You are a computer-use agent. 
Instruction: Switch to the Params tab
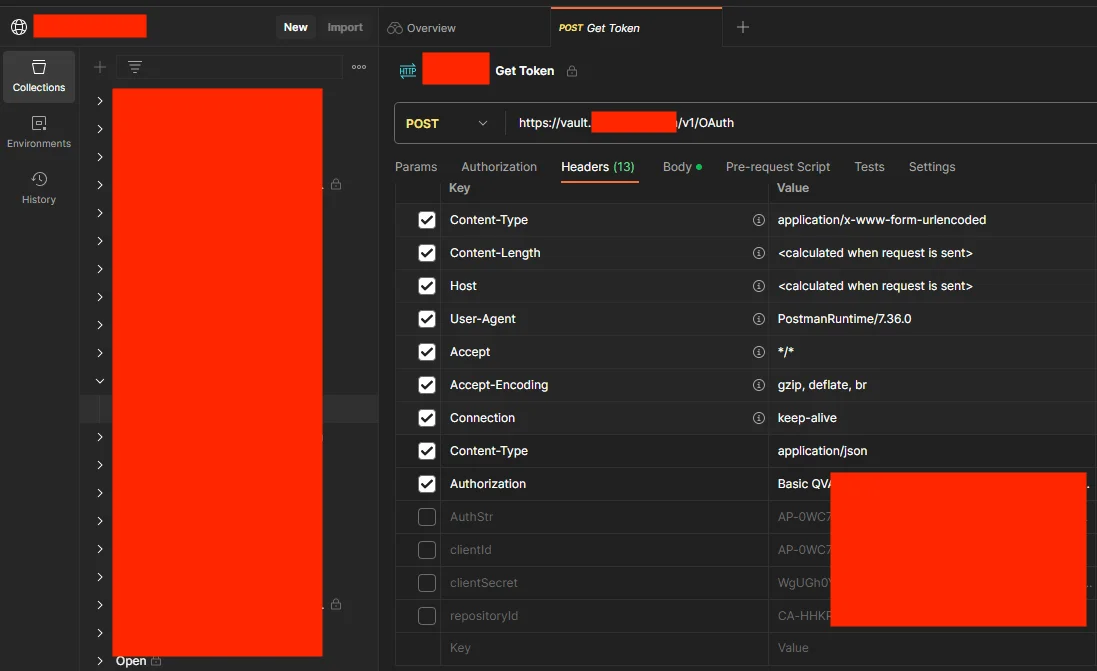[416, 167]
